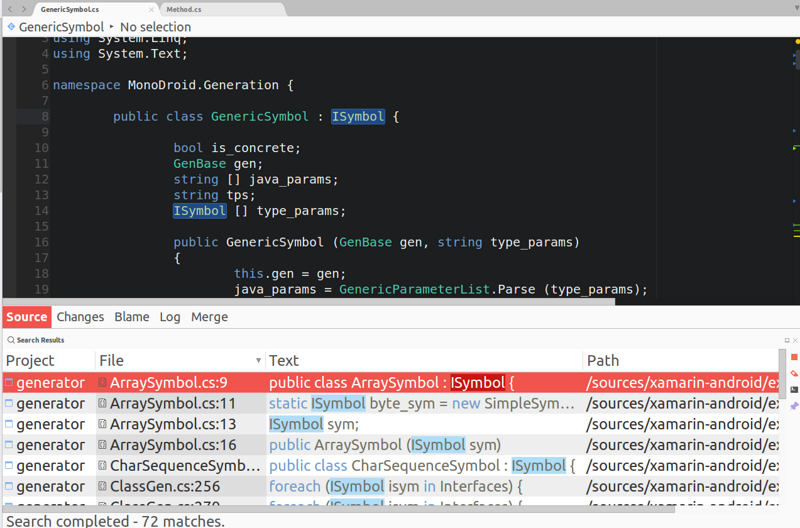
Task: Click file icon beside ArraySymbol.cs:13
Action: (x=102, y=424)
